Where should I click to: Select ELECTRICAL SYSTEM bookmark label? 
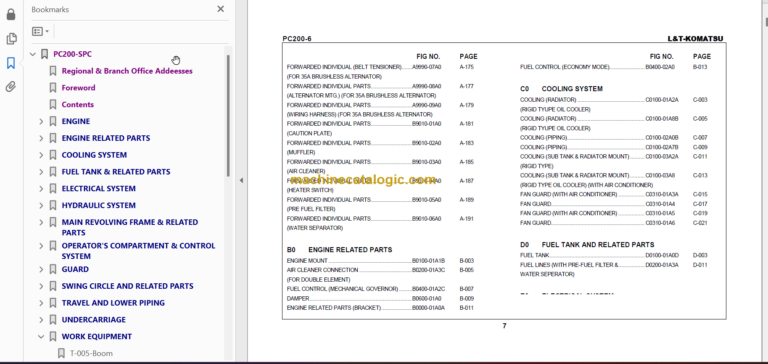[98, 189]
